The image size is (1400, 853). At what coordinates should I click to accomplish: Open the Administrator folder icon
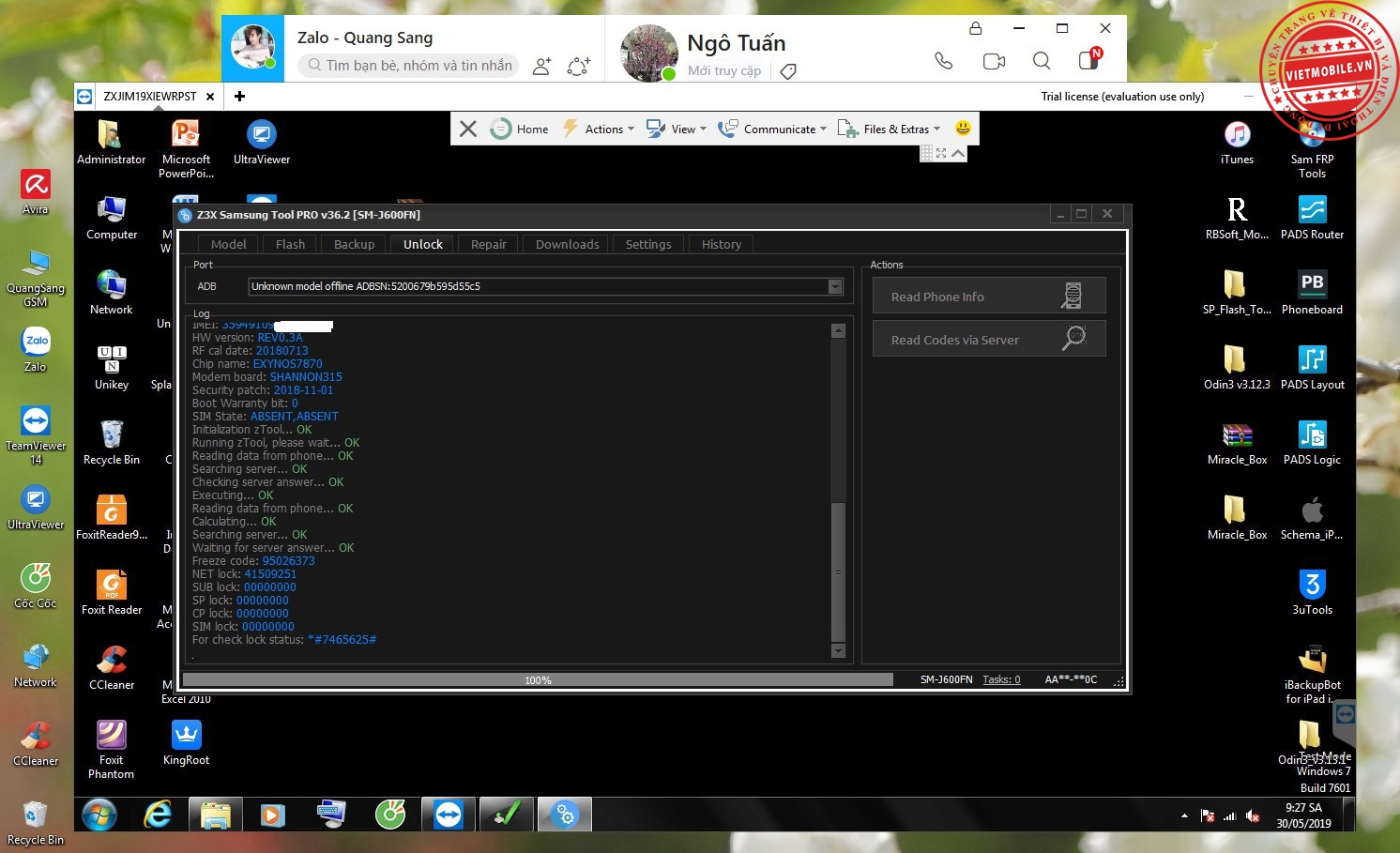[111, 143]
